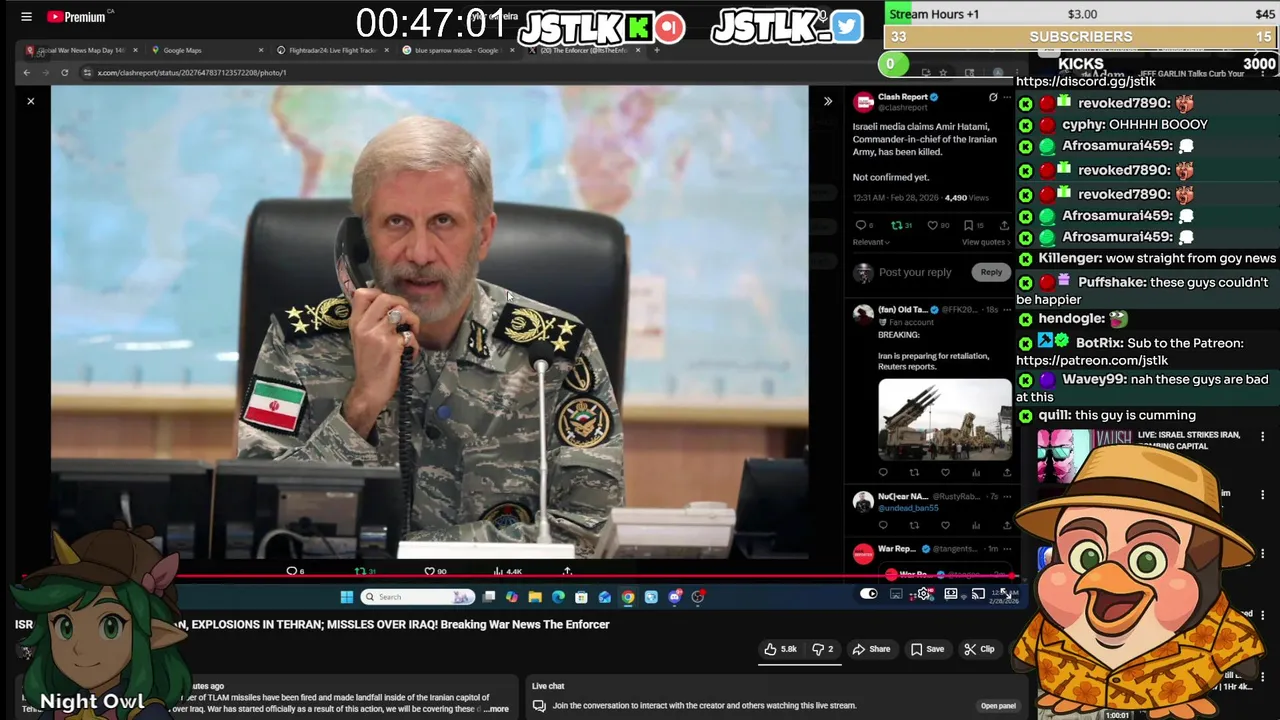Image resolution: width=1280 pixels, height=720 pixels.
Task: Open options menu for Israel Strikes Iran video
Action: point(1262,437)
